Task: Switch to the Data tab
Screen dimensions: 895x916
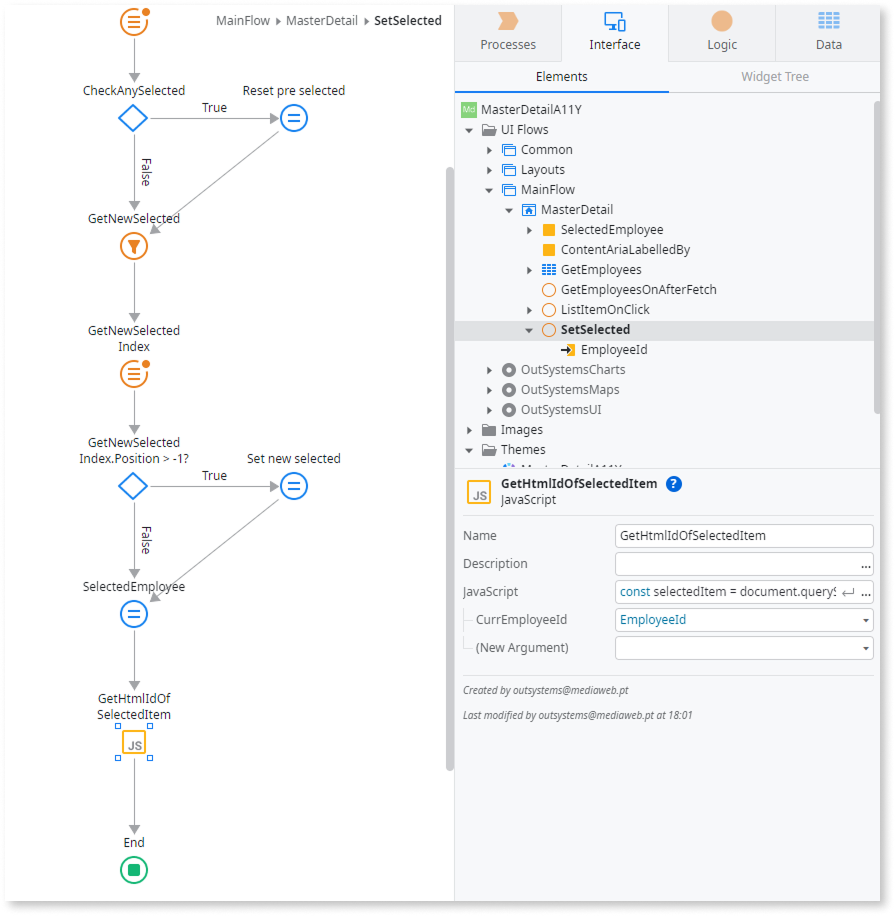Action: pyautogui.click(x=828, y=33)
